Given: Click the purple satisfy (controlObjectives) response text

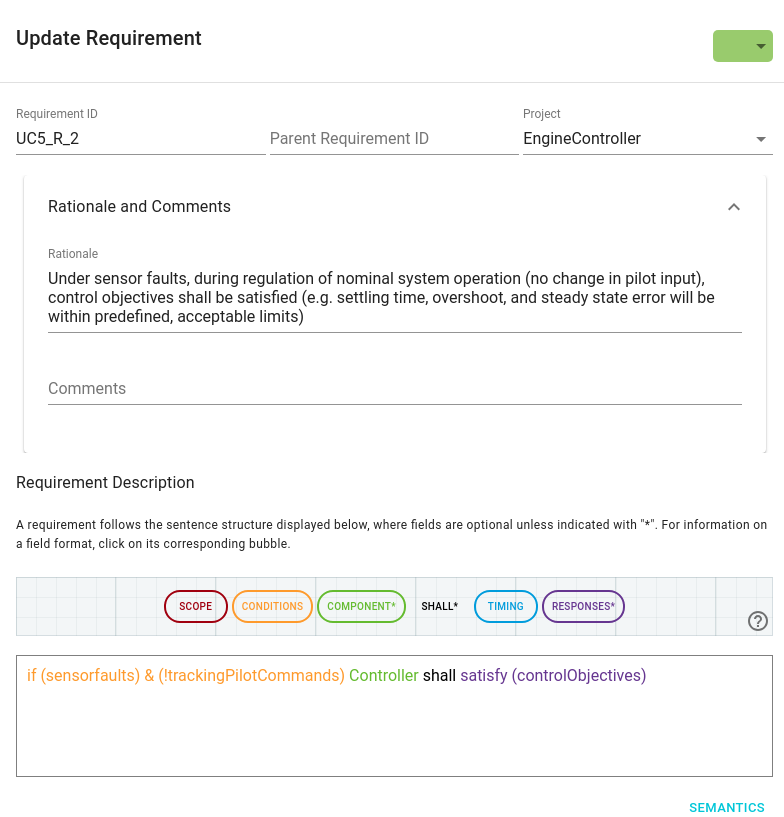Looking at the screenshot, I should point(553,676).
